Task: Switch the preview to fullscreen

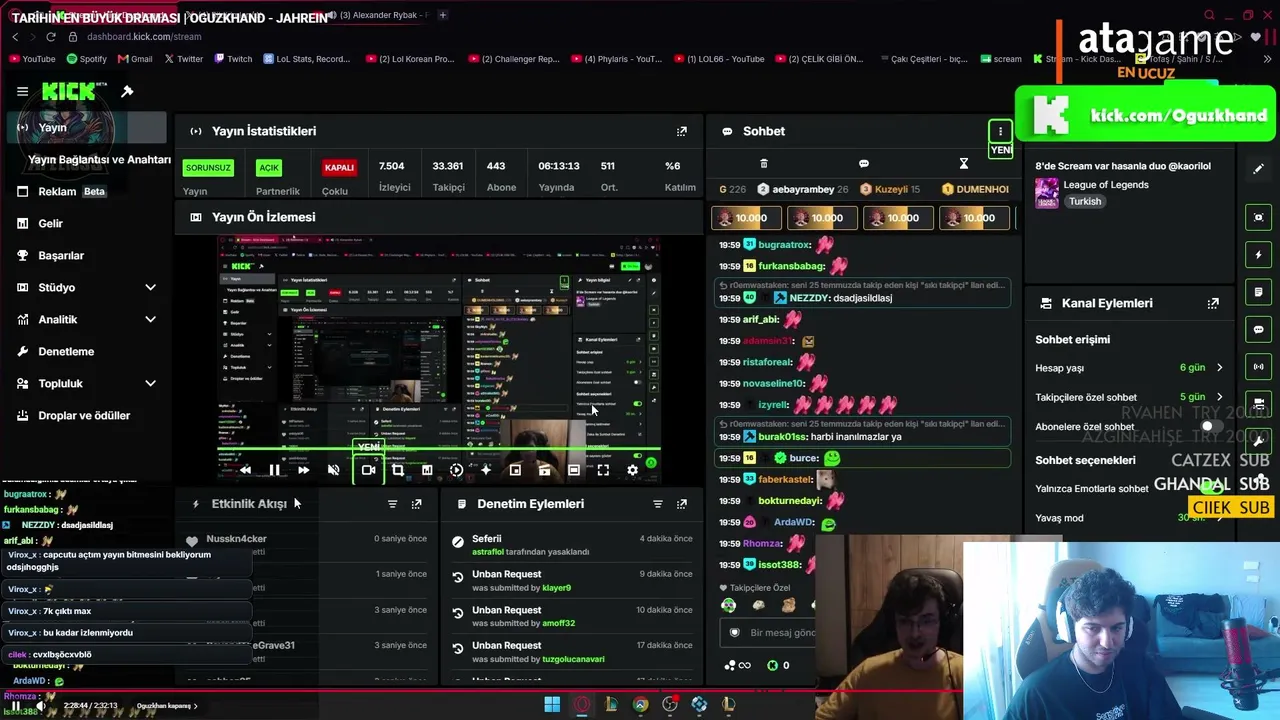Action: [603, 470]
